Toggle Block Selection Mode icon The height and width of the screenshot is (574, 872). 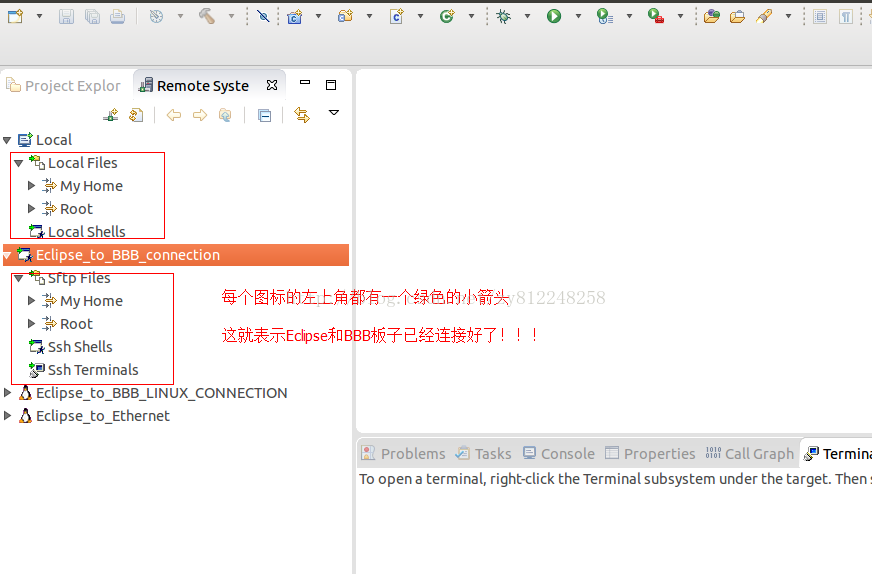[820, 17]
